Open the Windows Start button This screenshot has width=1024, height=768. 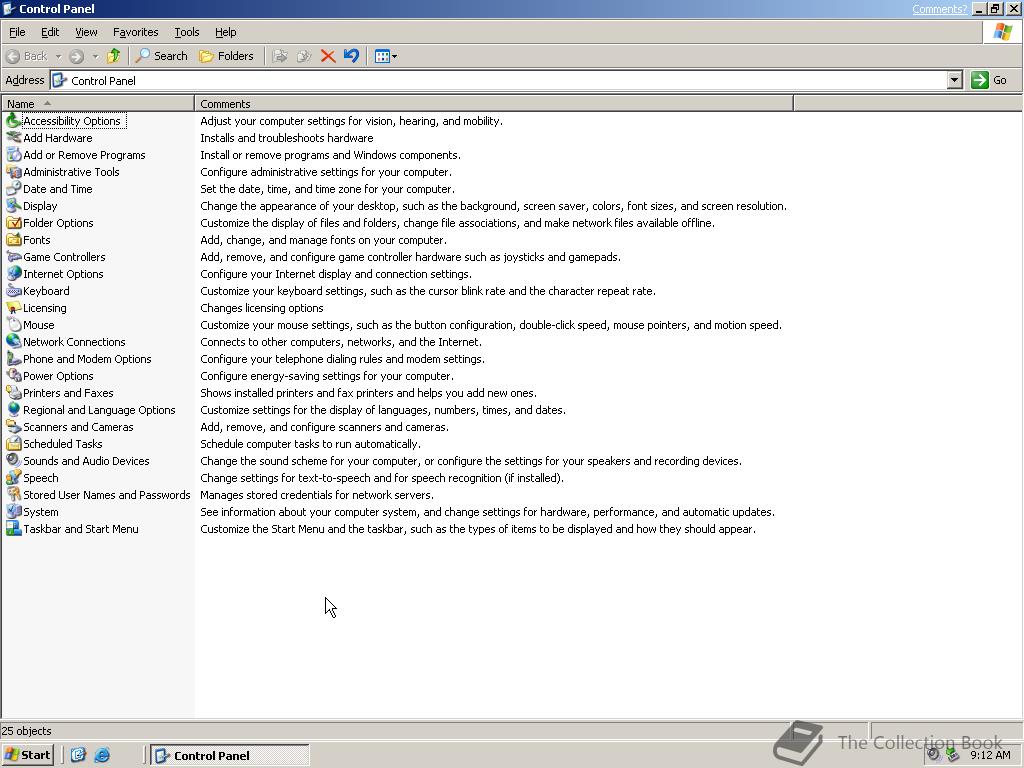click(27, 755)
